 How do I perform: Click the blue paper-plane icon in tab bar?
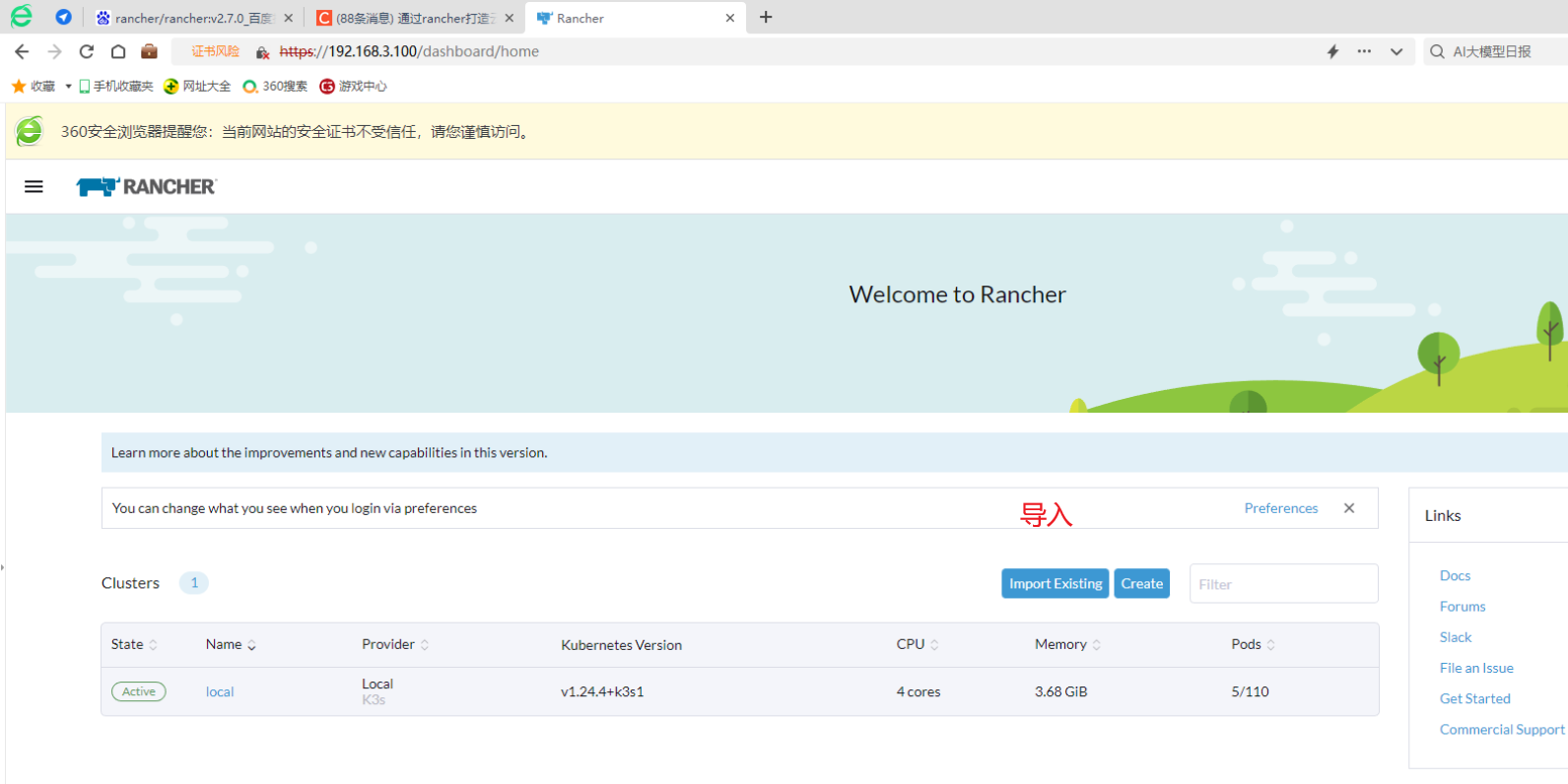point(64,17)
